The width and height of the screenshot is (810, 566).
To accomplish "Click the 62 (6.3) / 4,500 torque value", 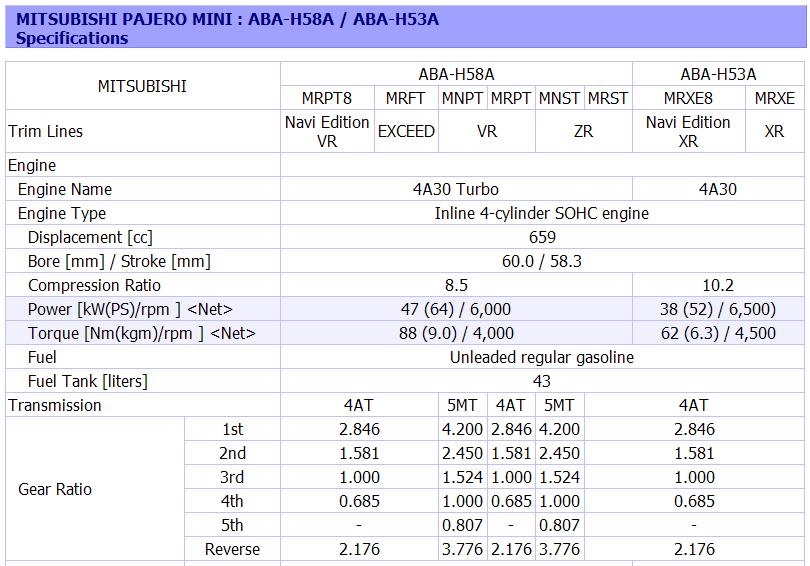I will click(x=718, y=333).
